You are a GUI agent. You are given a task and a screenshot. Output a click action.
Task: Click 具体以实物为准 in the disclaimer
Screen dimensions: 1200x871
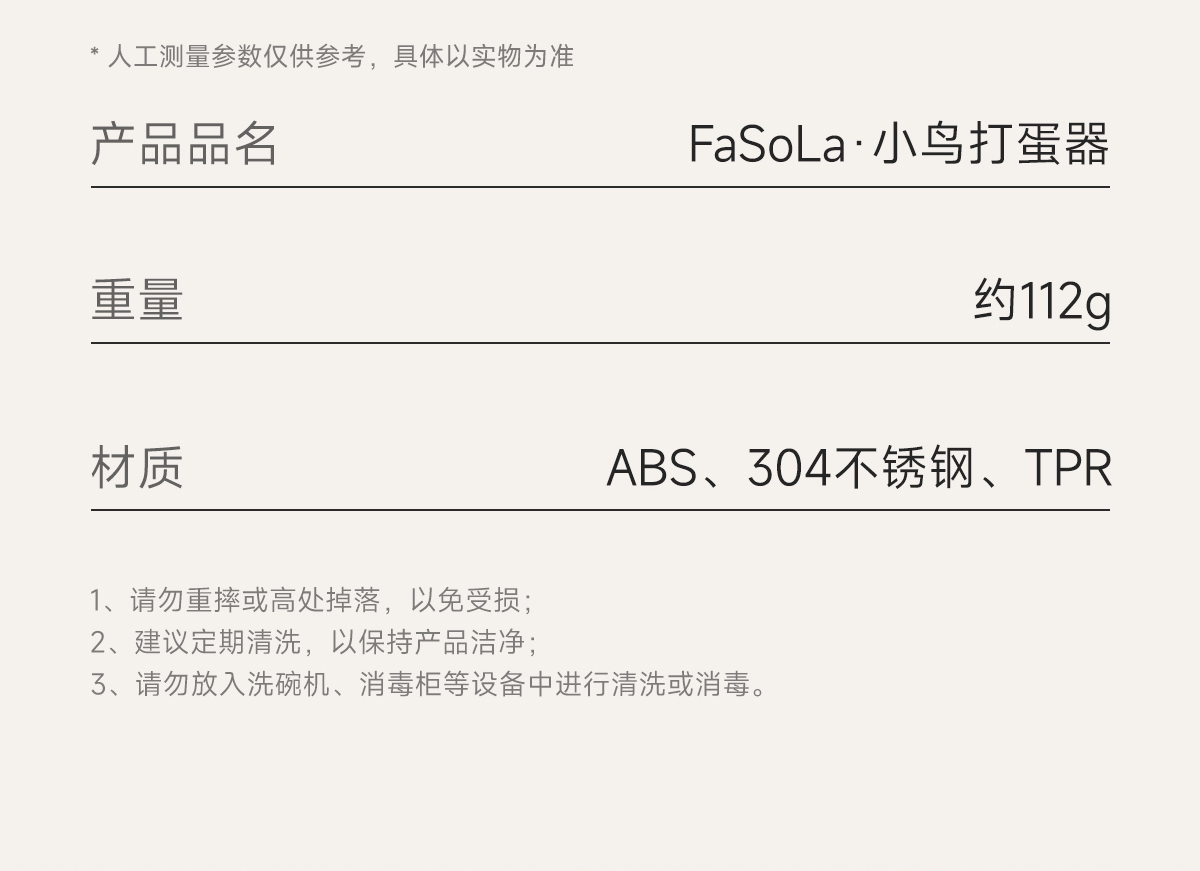[x=484, y=56]
